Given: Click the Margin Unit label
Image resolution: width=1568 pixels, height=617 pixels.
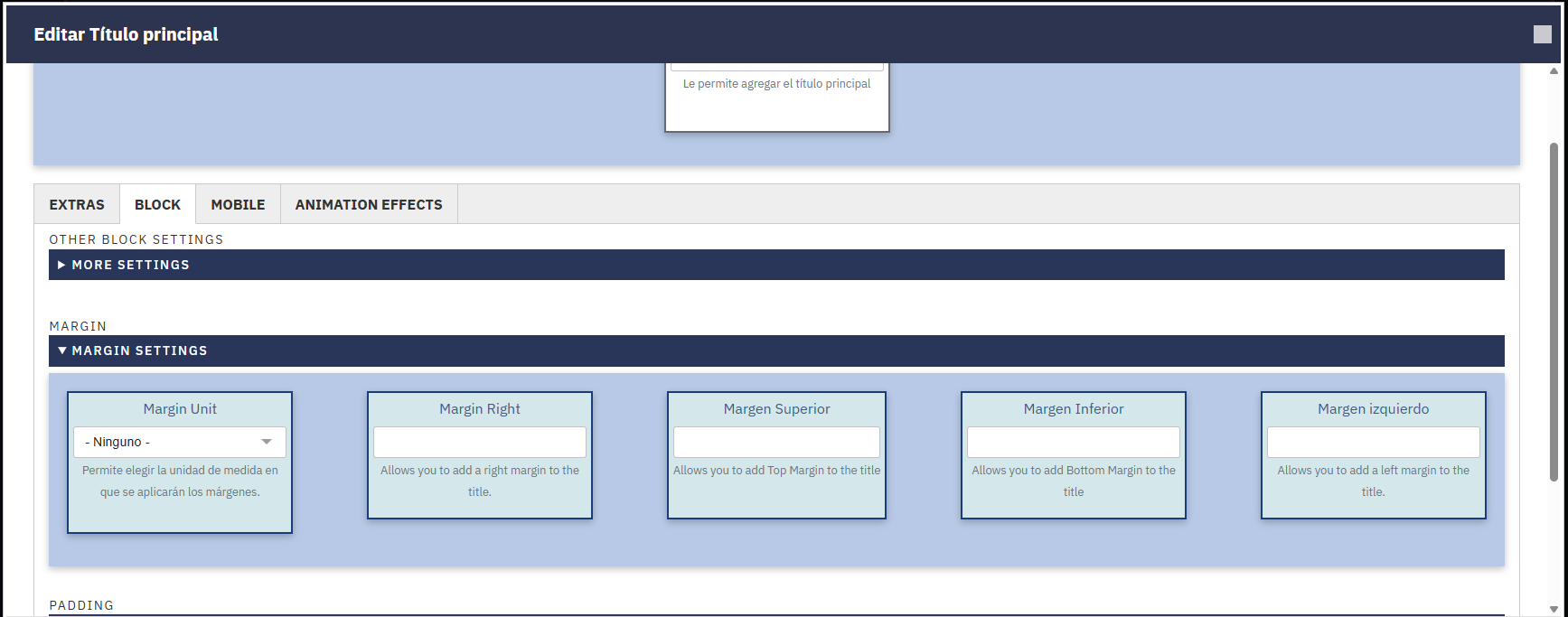Looking at the screenshot, I should 180,409.
